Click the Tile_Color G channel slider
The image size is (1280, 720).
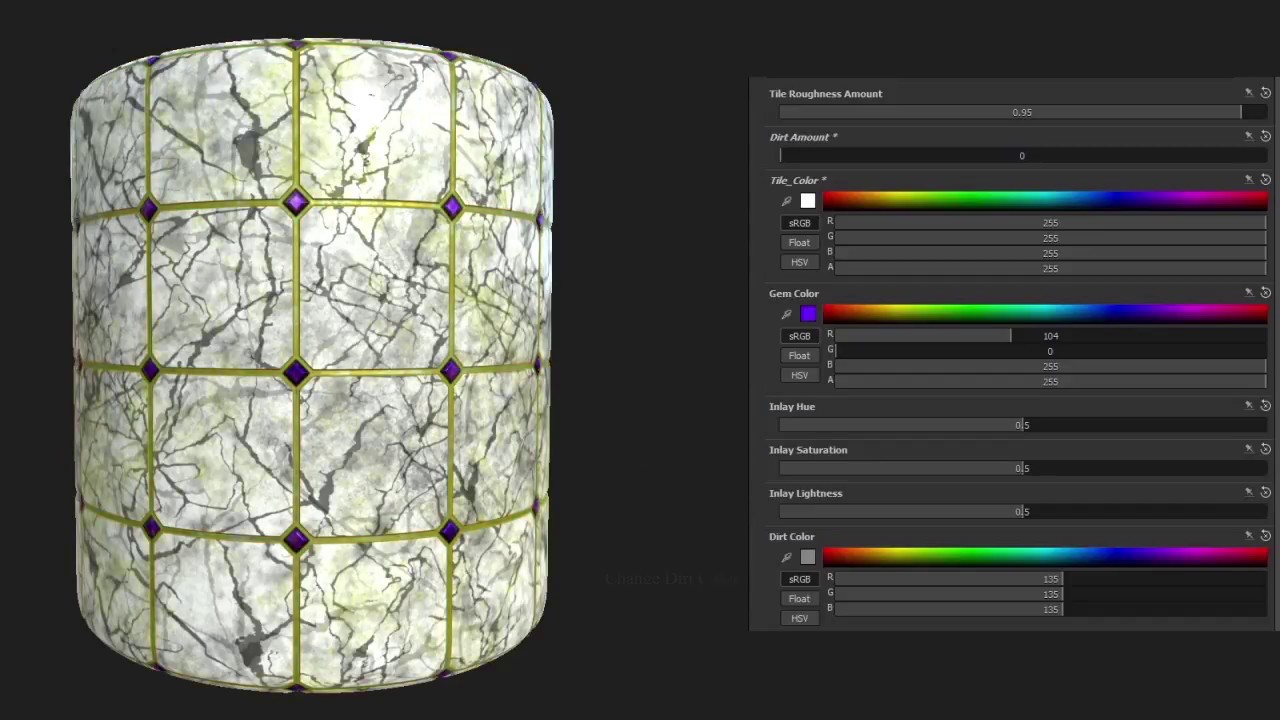(1050, 237)
